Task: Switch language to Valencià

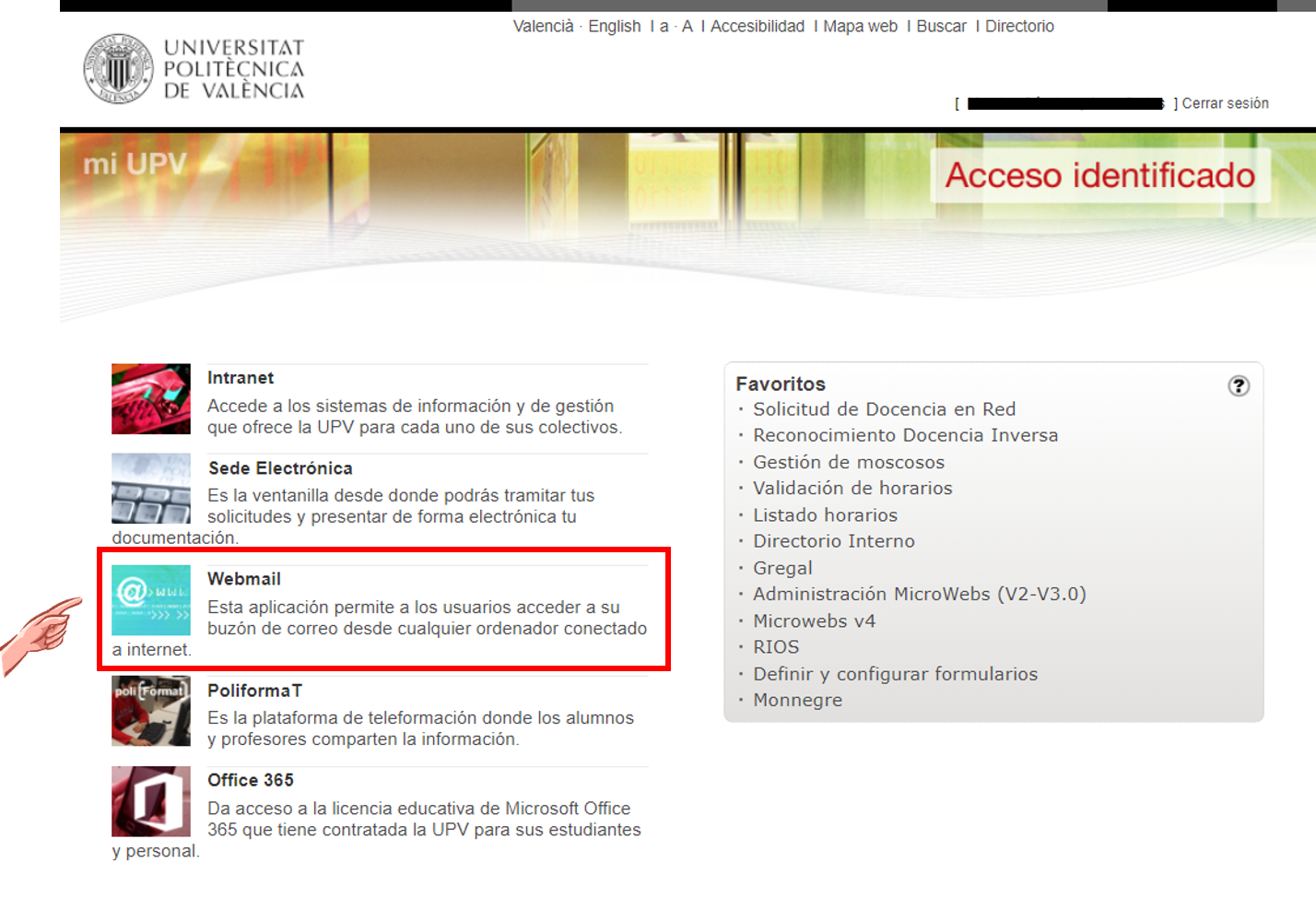Action: (543, 27)
